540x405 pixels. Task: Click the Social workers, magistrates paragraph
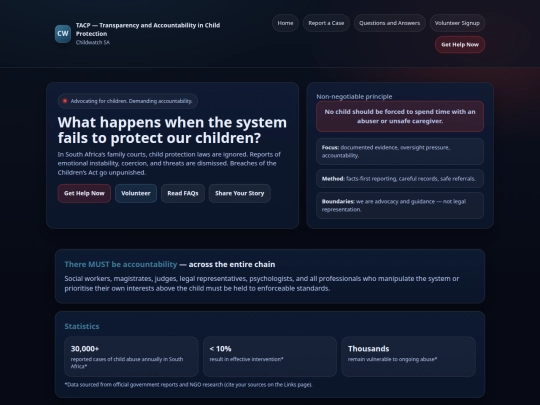click(x=262, y=283)
